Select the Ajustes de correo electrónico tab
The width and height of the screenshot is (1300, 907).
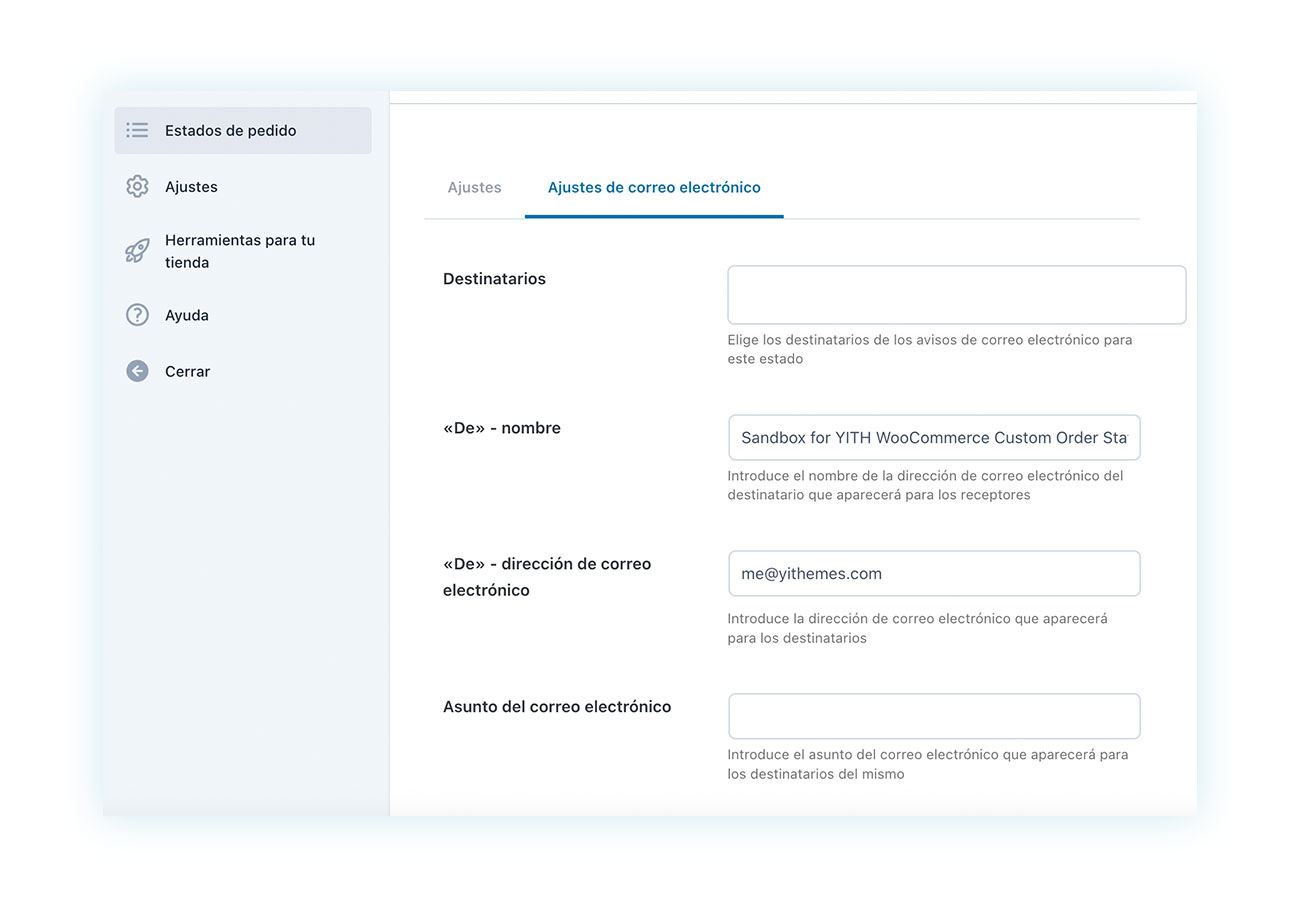pos(654,187)
